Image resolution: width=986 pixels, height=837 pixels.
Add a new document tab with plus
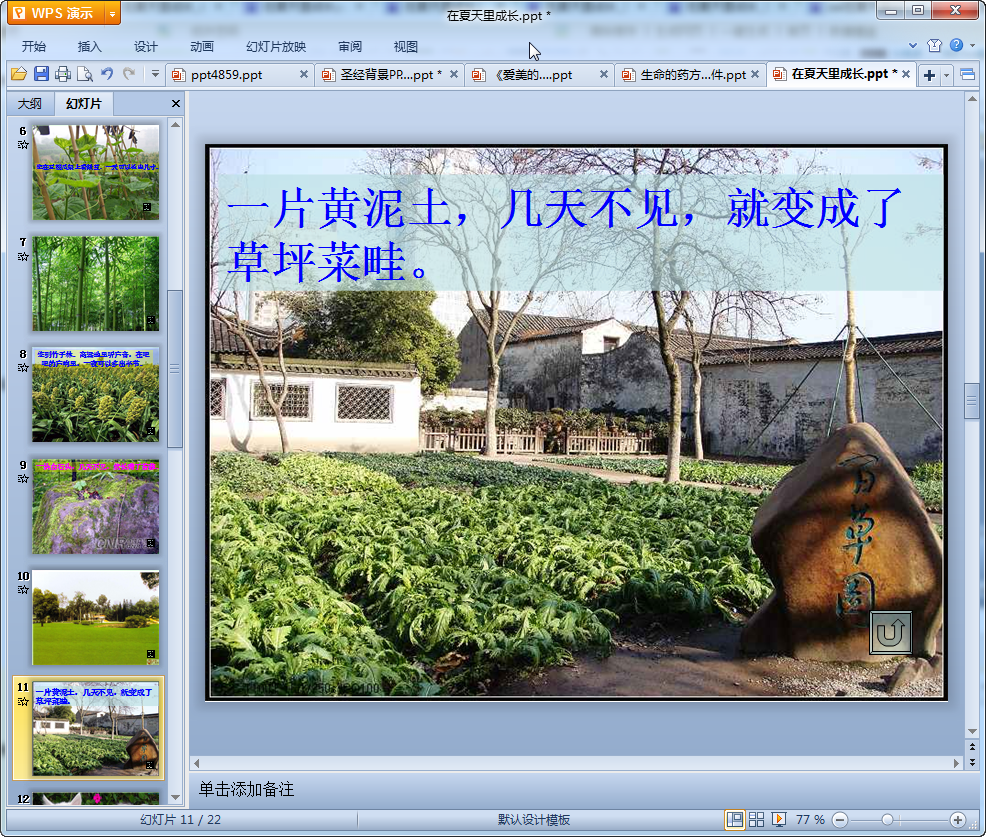(929, 75)
